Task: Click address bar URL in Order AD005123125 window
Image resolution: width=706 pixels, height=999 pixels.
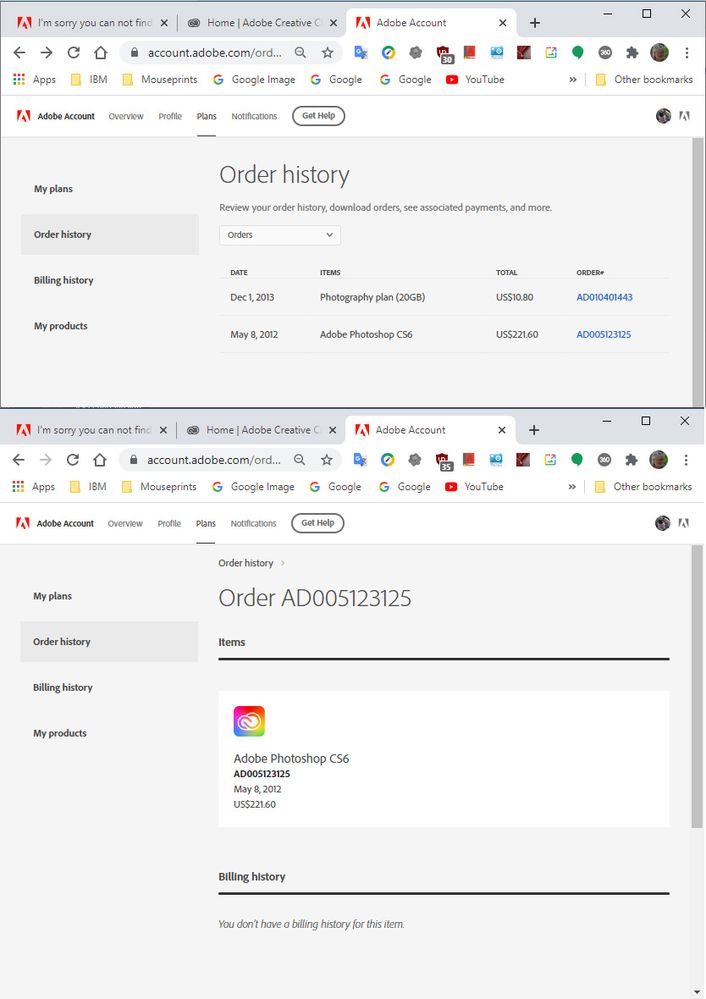Action: pyautogui.click(x=214, y=460)
